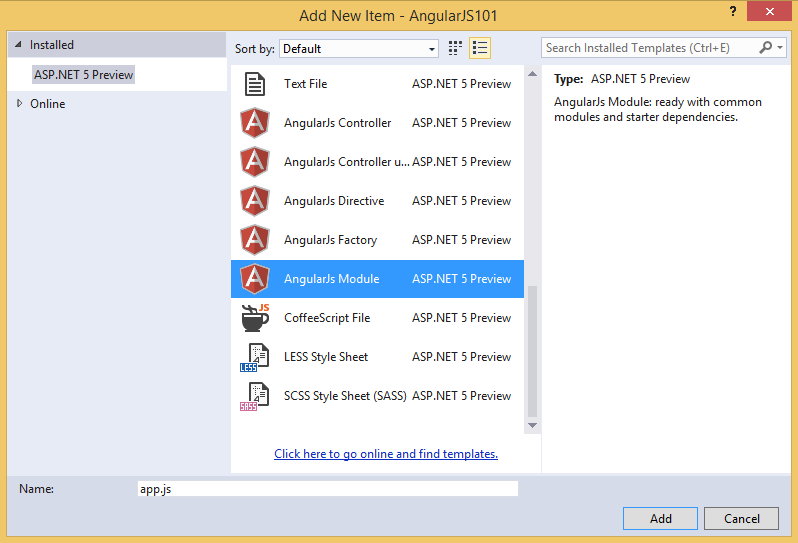Click the search magnifier icon
This screenshot has width=798, height=543.
click(x=765, y=48)
